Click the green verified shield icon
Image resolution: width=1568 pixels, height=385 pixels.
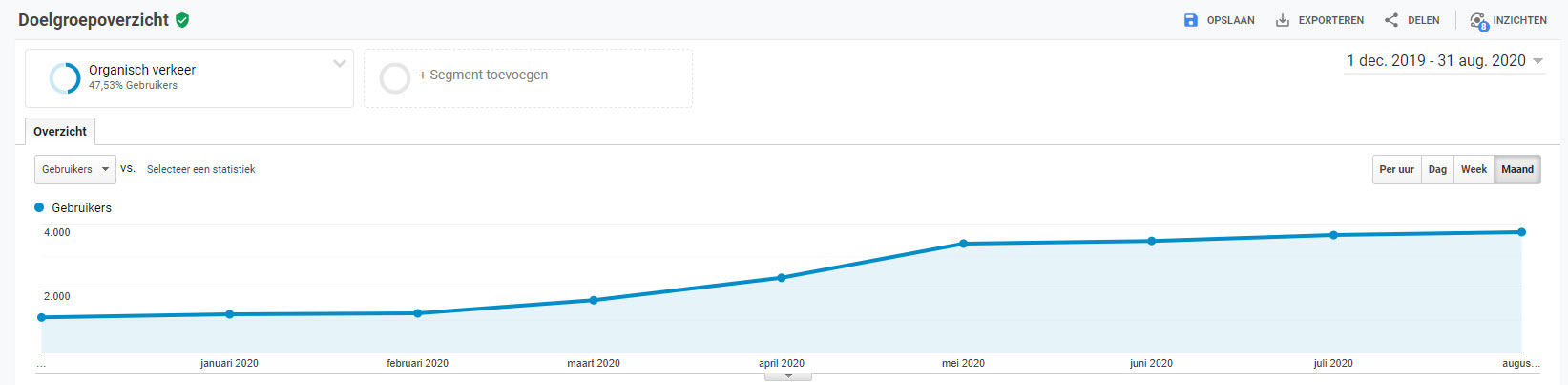[182, 20]
